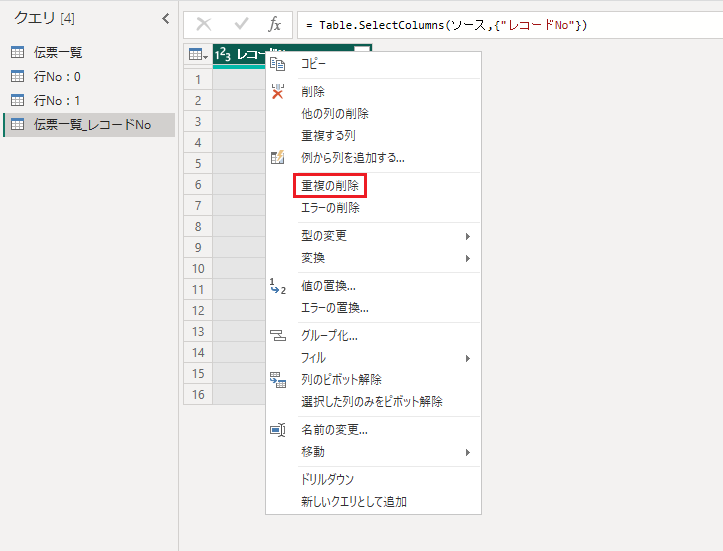Select the 行No：1 query

(x=57, y=100)
